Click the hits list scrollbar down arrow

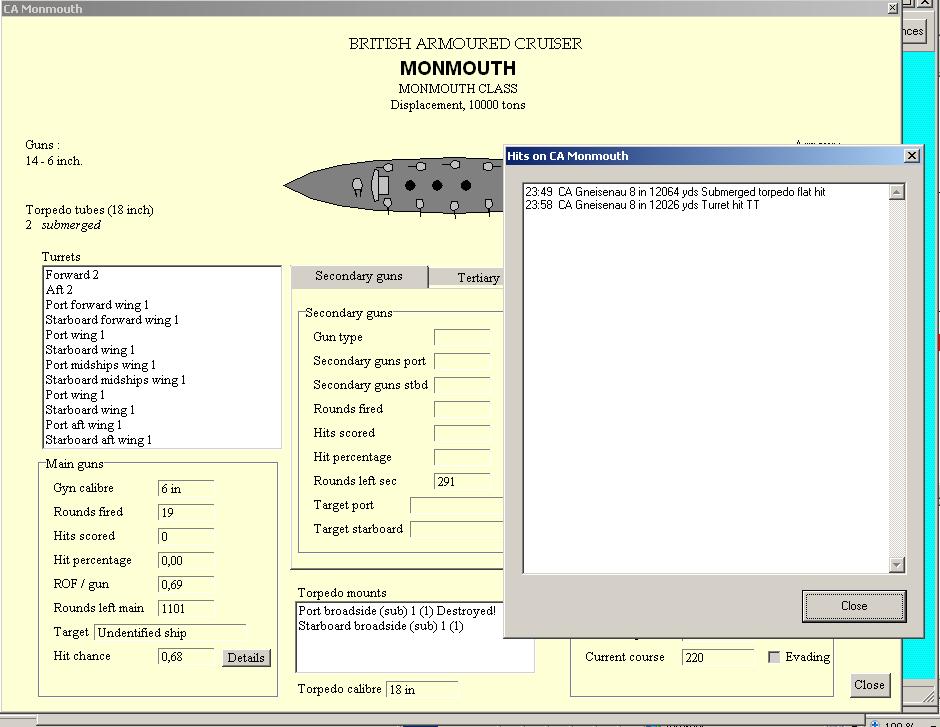(897, 565)
